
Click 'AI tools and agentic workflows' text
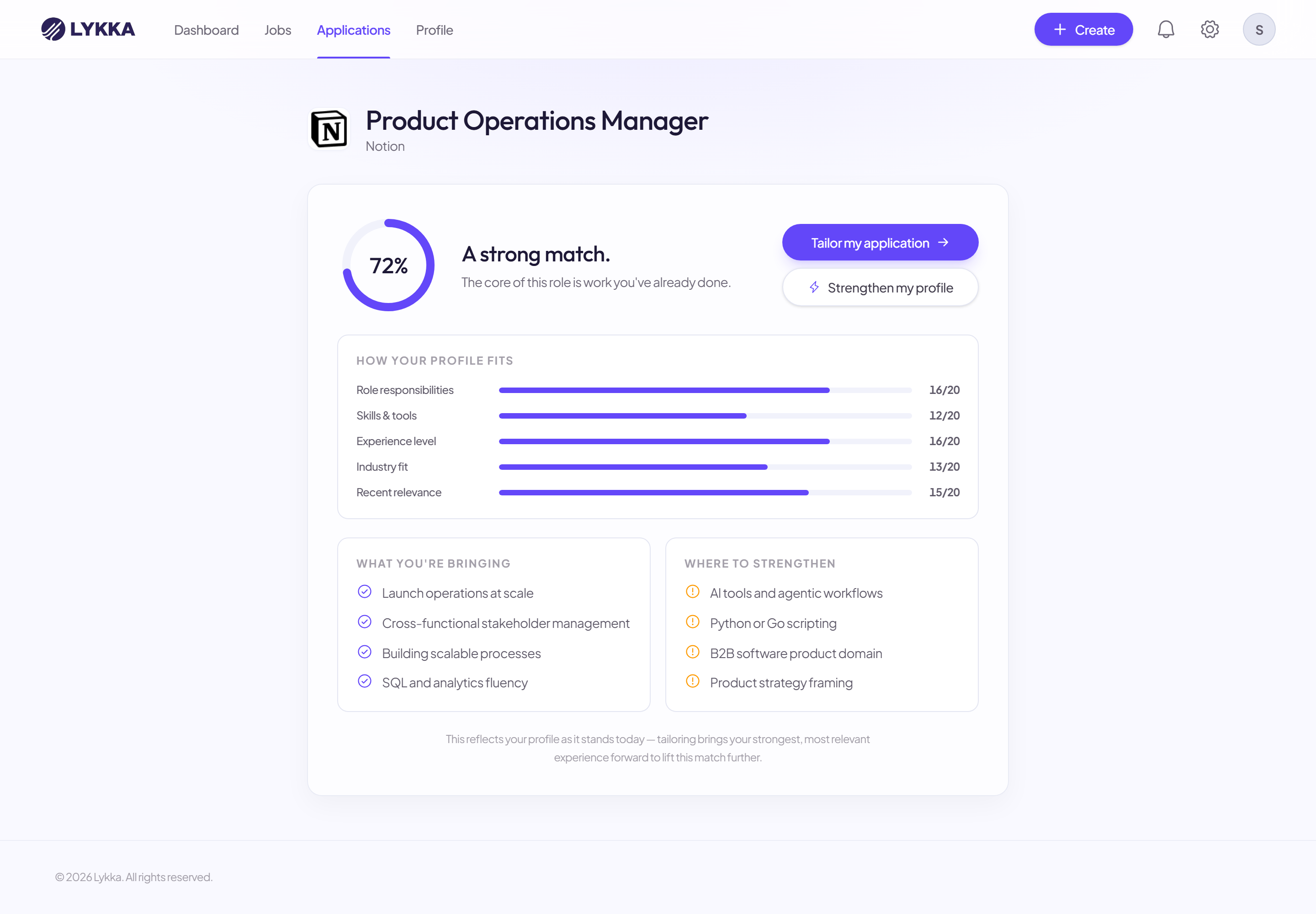[x=796, y=593]
